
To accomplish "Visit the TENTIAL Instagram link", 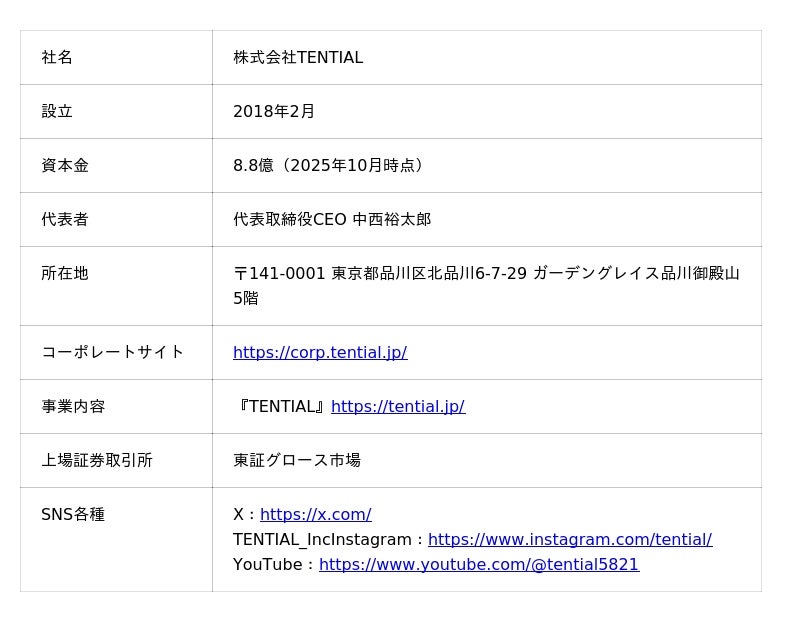I will (x=570, y=539).
